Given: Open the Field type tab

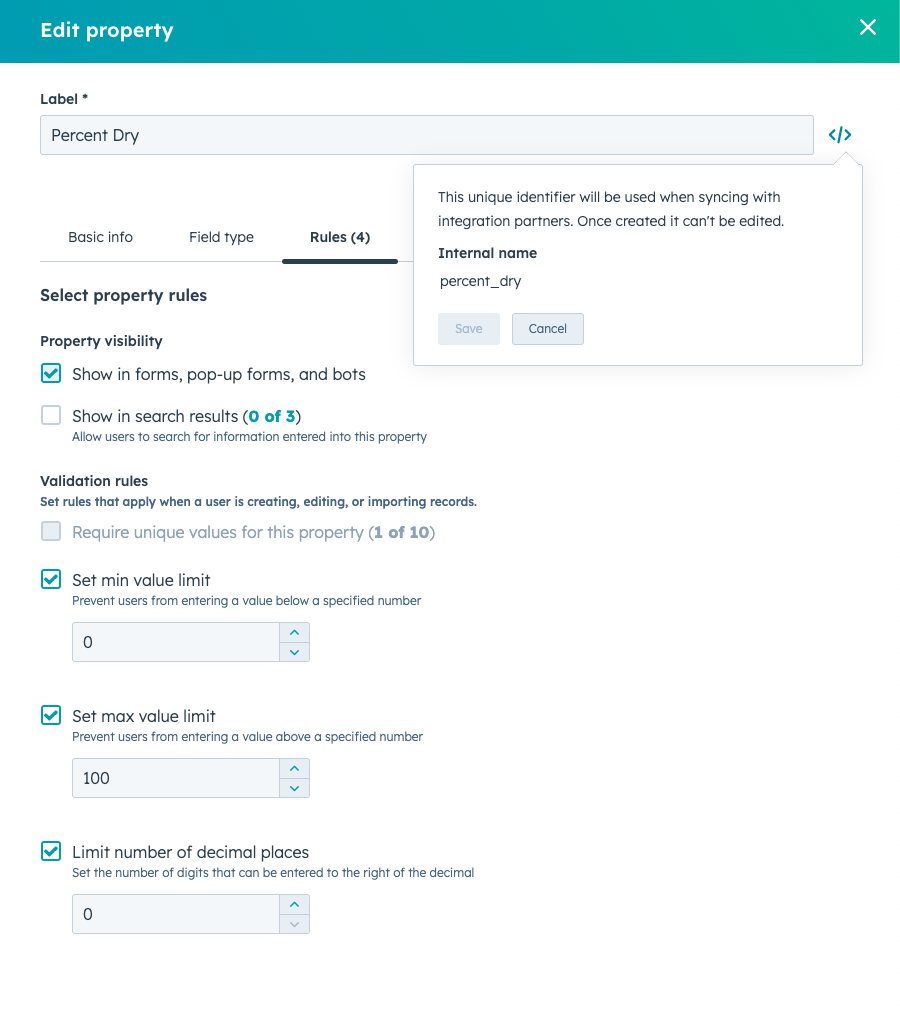Looking at the screenshot, I should [221, 237].
